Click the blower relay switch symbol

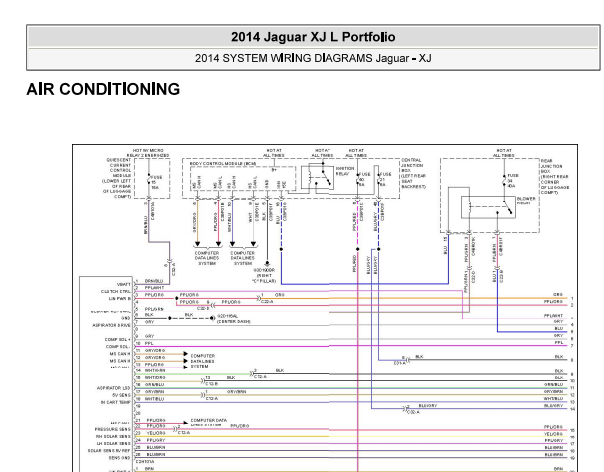(488, 207)
